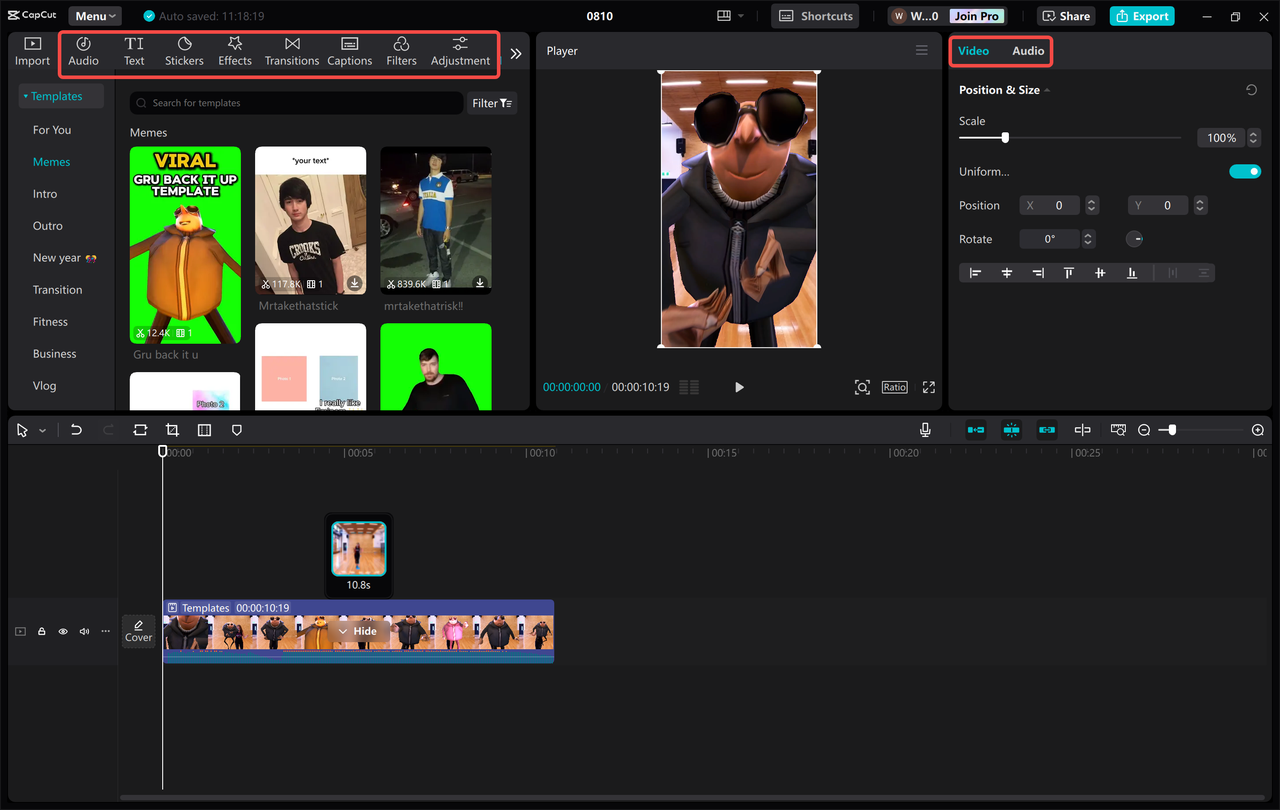Open the Captions panel
This screenshot has height=810, width=1280.
(x=349, y=50)
